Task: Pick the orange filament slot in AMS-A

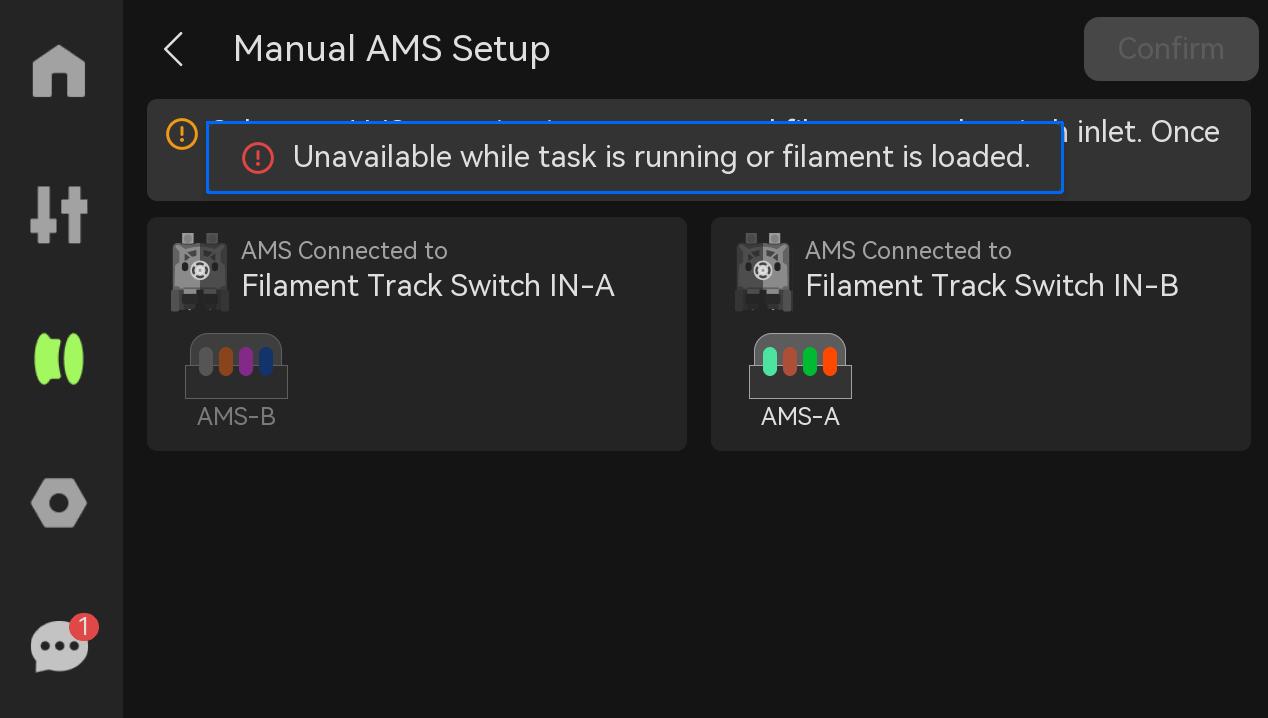Action: (x=830, y=361)
